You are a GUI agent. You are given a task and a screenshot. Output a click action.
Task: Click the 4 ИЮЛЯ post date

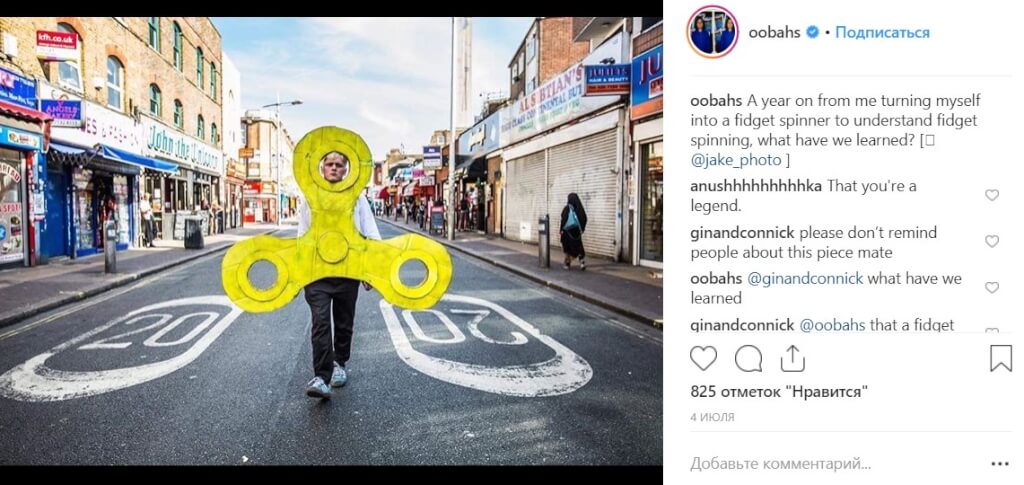pos(712,417)
